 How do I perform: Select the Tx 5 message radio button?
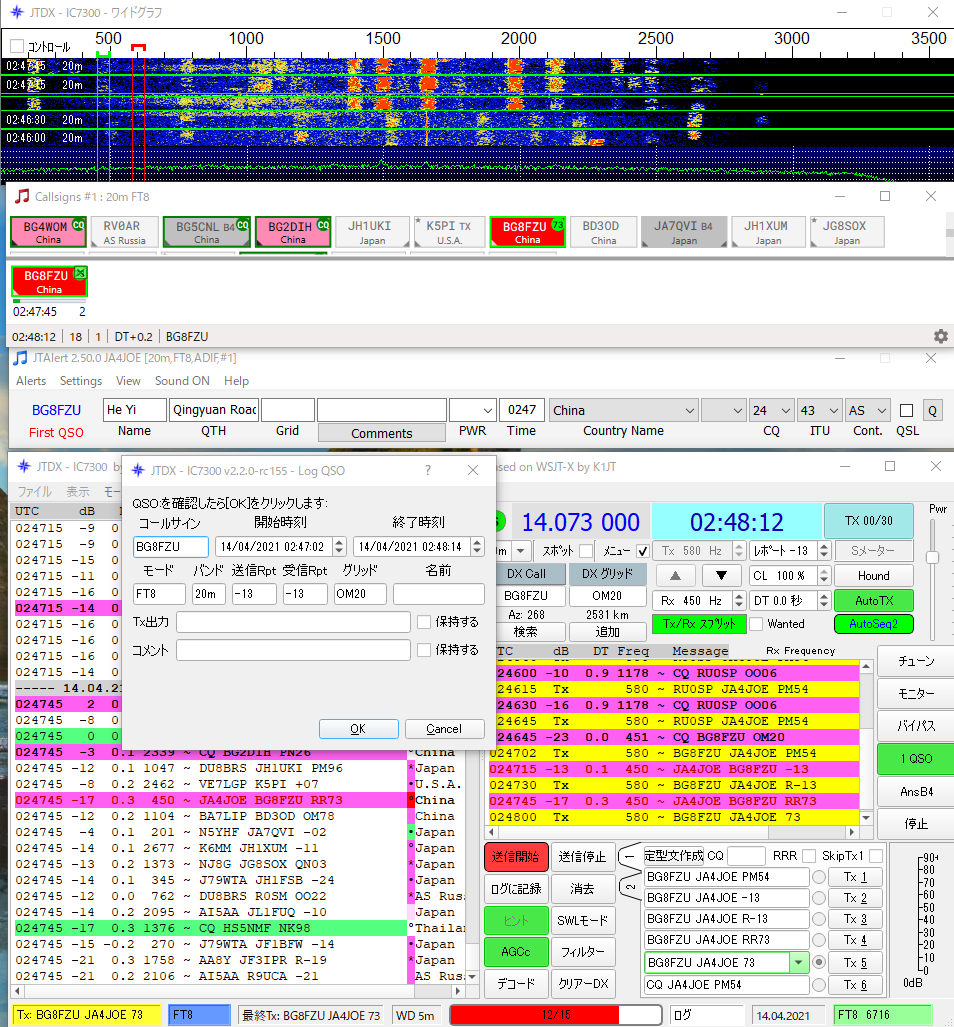[x=819, y=962]
